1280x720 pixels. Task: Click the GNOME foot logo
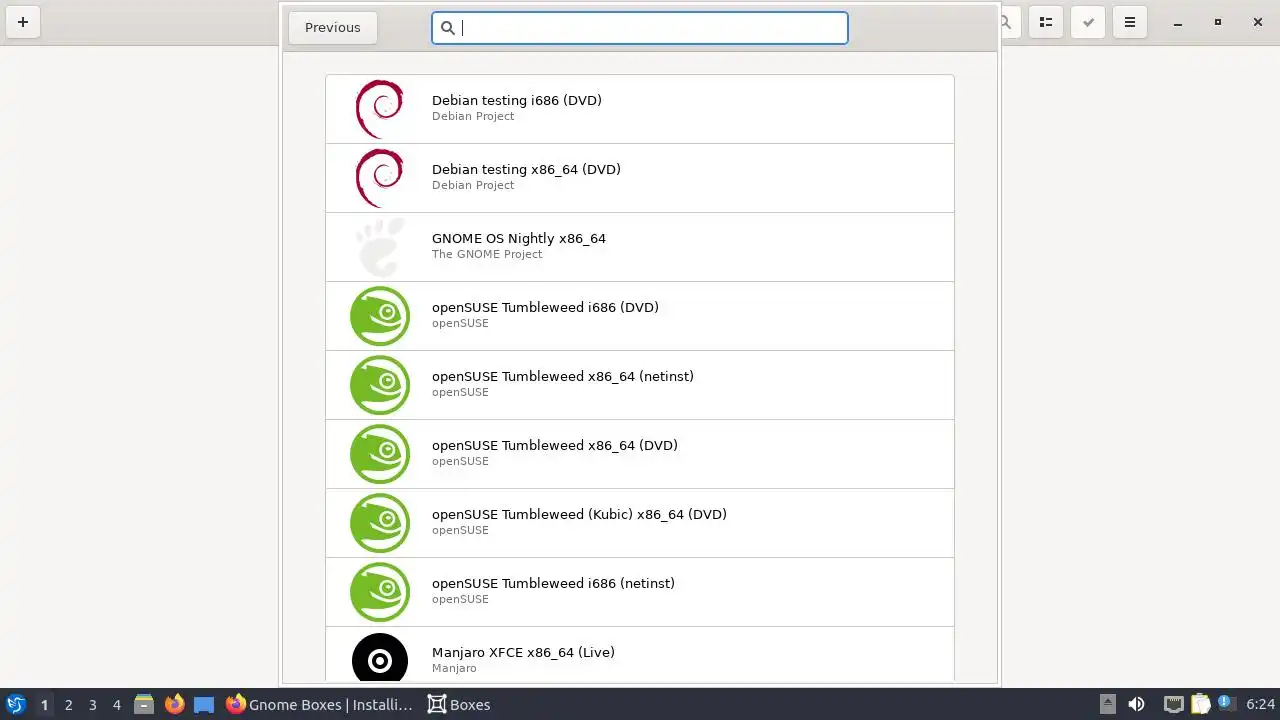point(380,247)
